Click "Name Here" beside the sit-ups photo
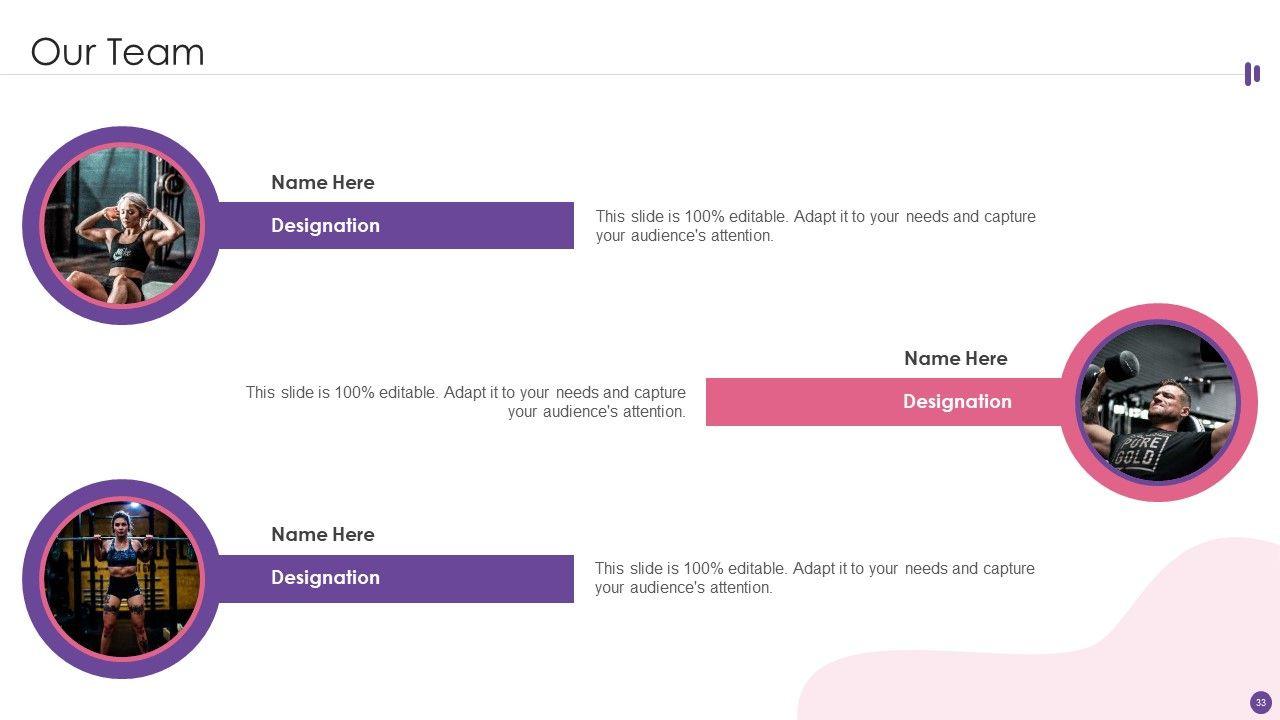The height and width of the screenshot is (720, 1280). point(323,183)
